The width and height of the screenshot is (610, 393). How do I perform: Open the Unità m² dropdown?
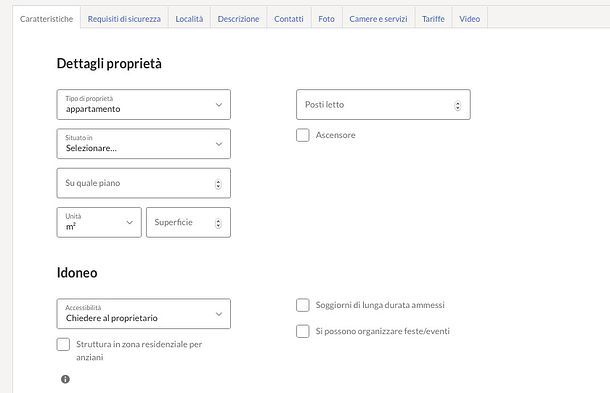click(99, 223)
